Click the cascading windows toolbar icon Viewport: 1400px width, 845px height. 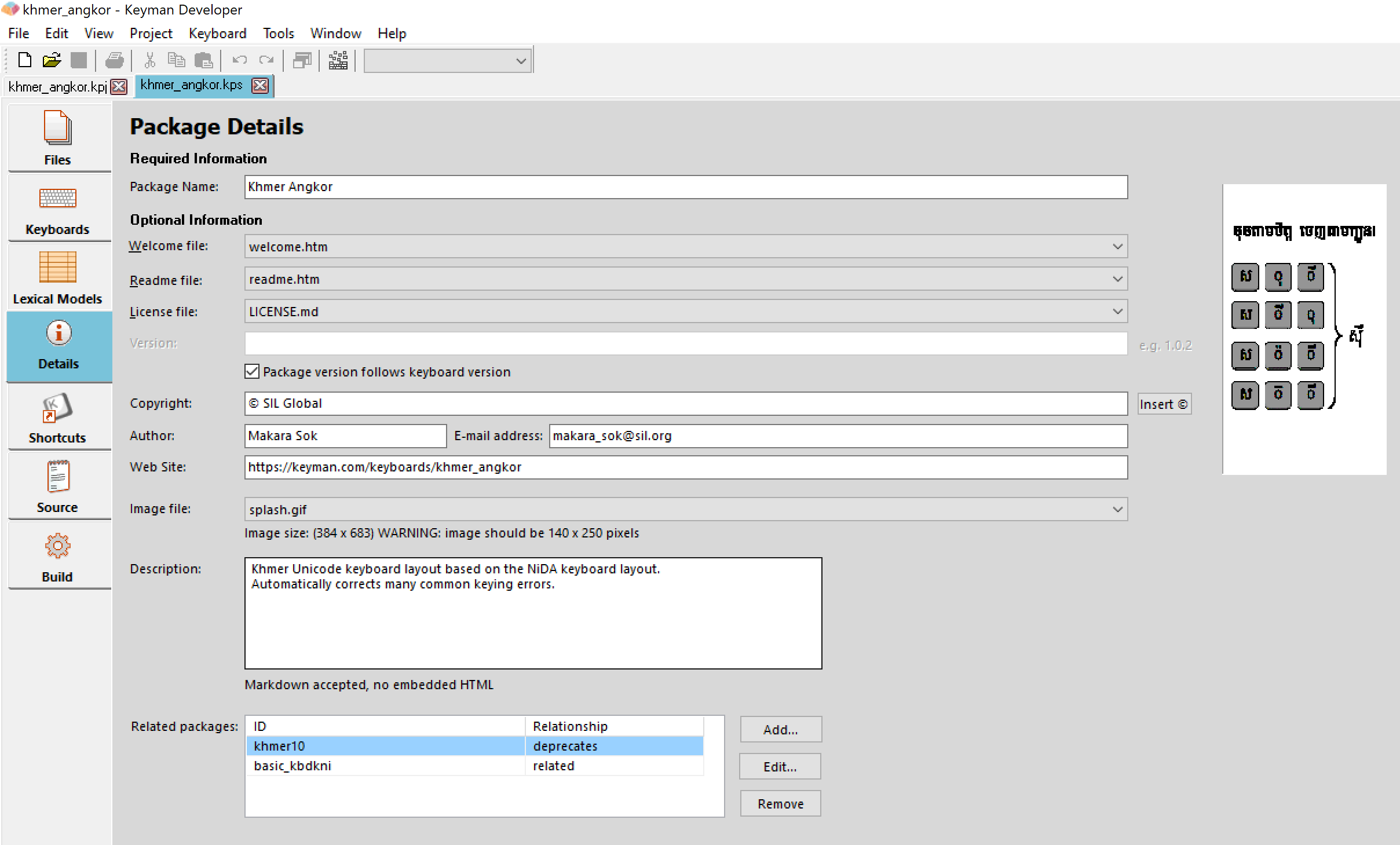[302, 60]
